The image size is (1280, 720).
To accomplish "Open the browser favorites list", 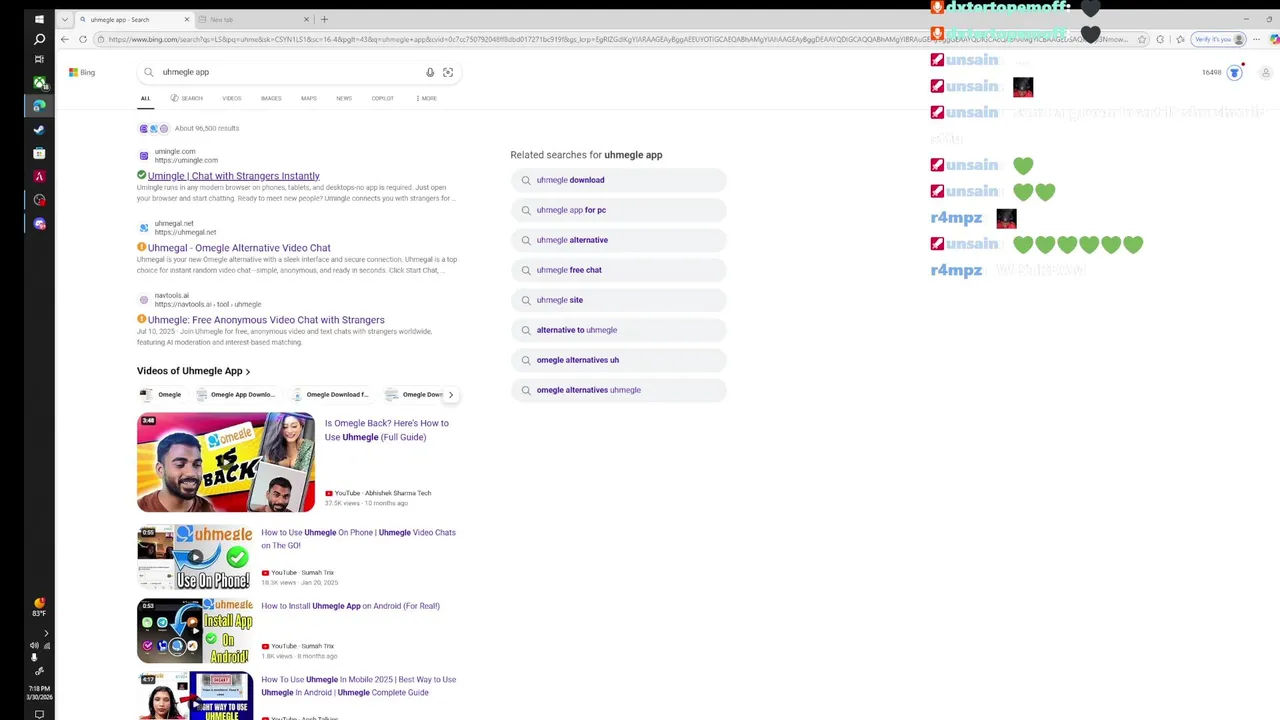I will point(1180,39).
